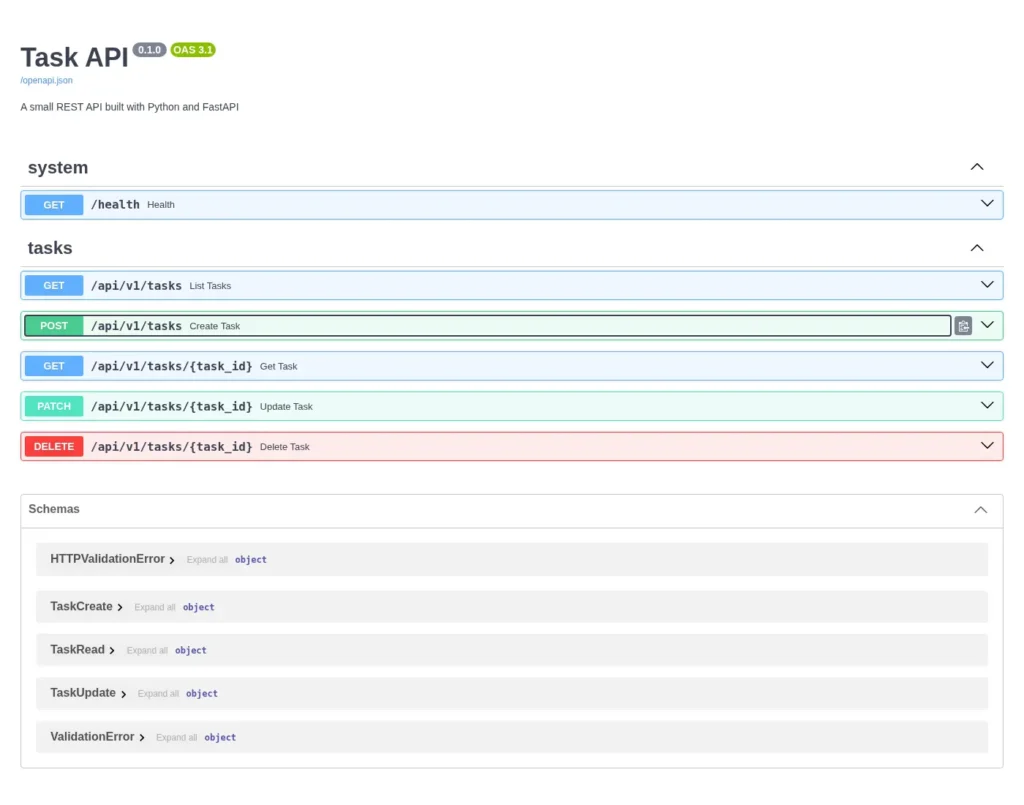
Task: Click the Create Task summary text
Action: [x=215, y=326]
